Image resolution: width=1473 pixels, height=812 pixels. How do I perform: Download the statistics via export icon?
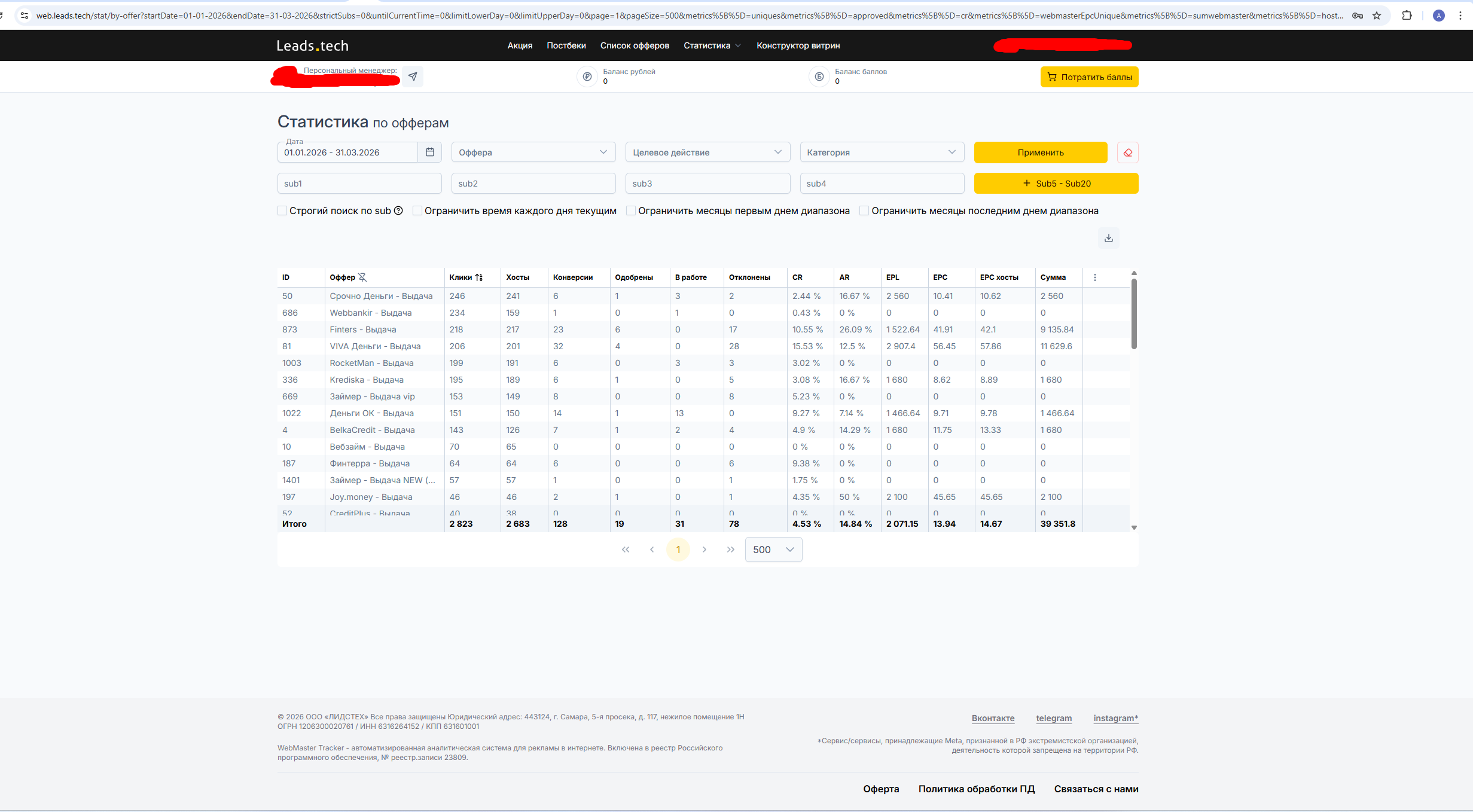(1108, 238)
